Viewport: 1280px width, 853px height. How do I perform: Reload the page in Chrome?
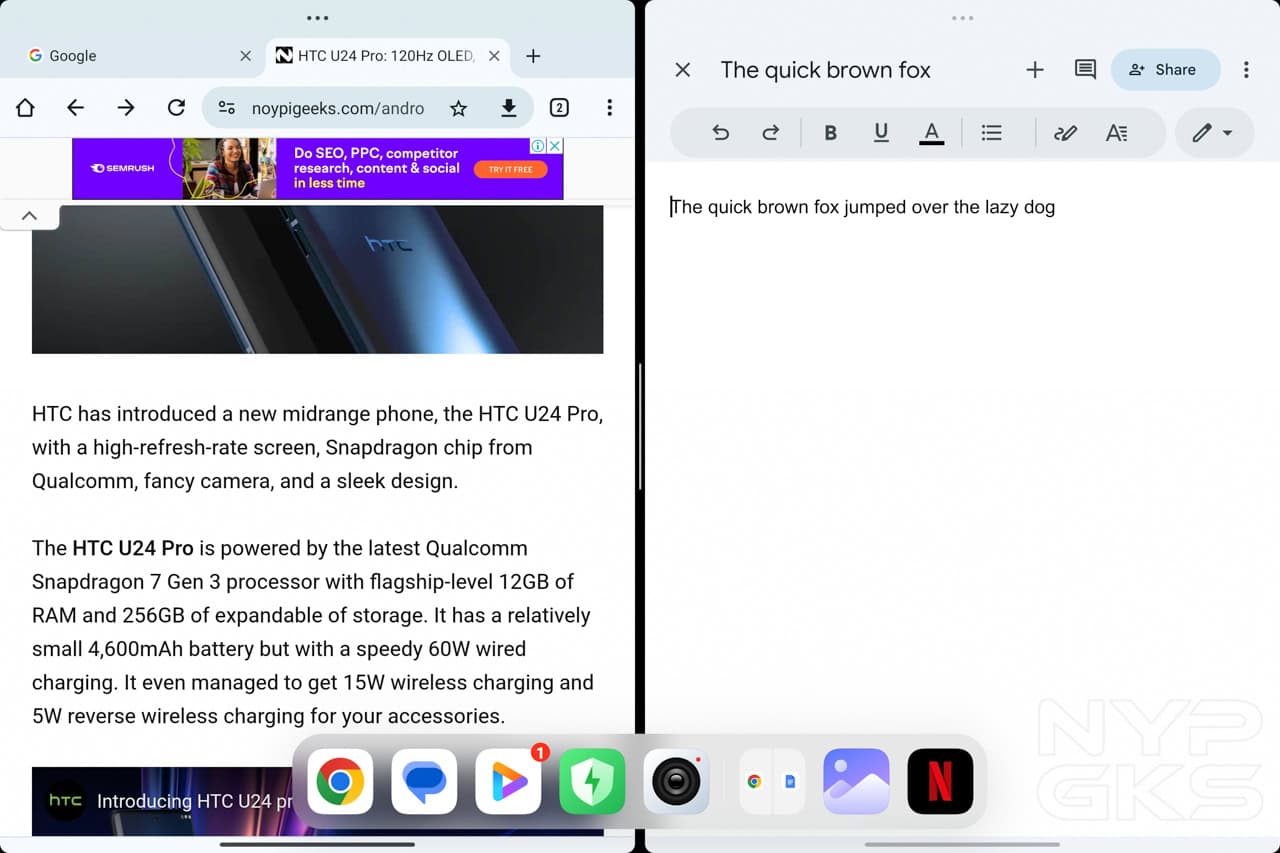(176, 108)
